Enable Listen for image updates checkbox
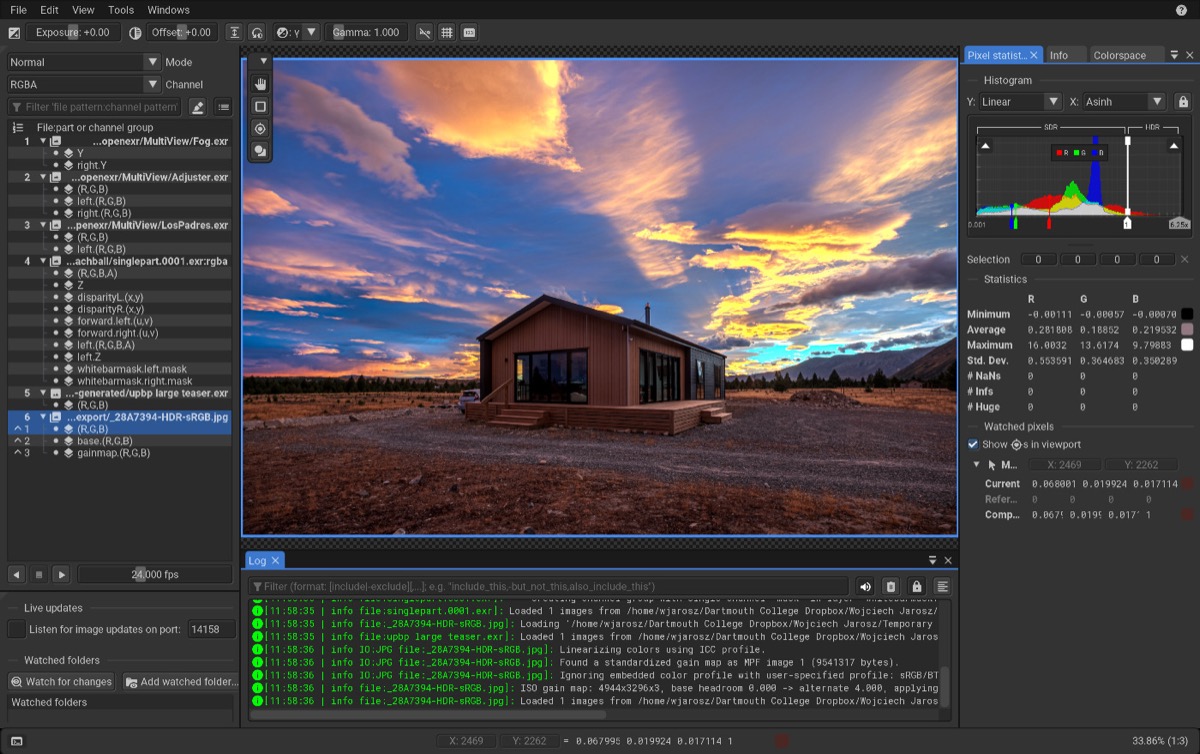 (16, 629)
